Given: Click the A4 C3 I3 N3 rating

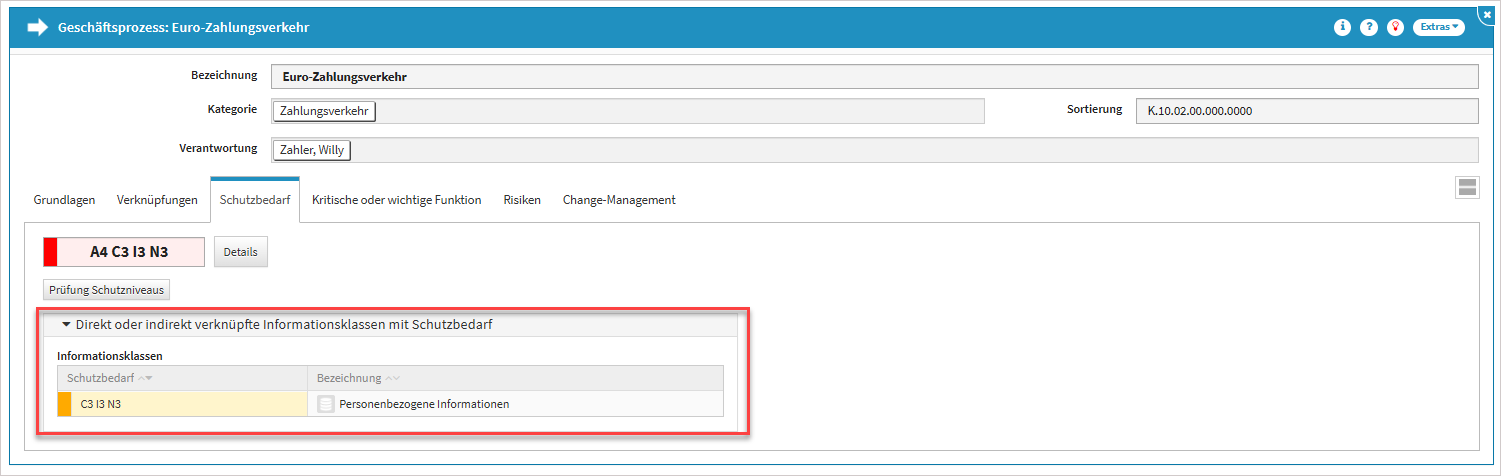Looking at the screenshot, I should pyautogui.click(x=129, y=252).
